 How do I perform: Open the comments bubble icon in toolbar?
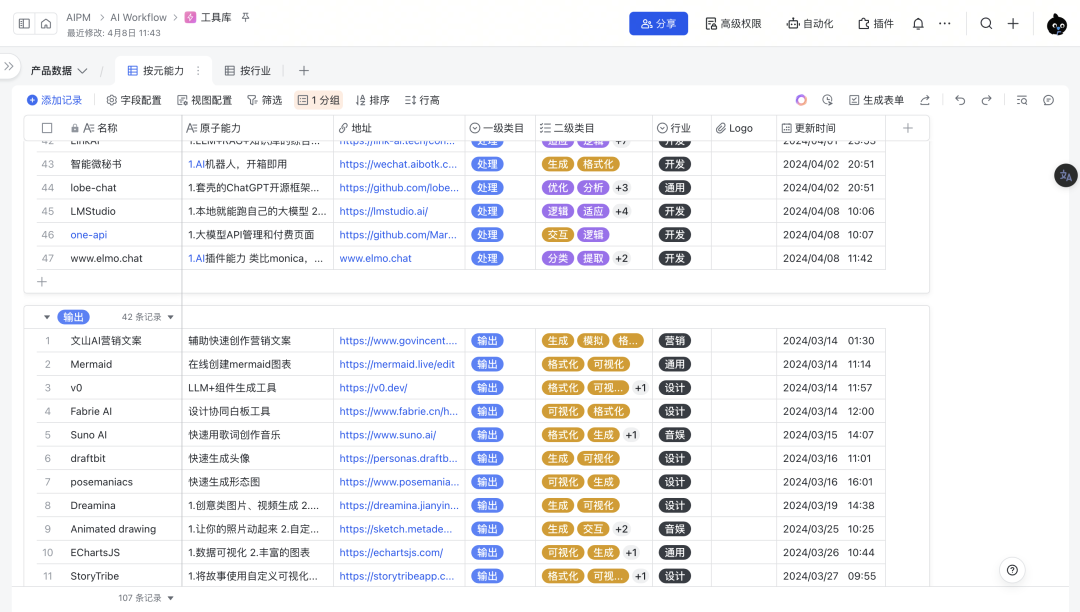coord(1048,100)
